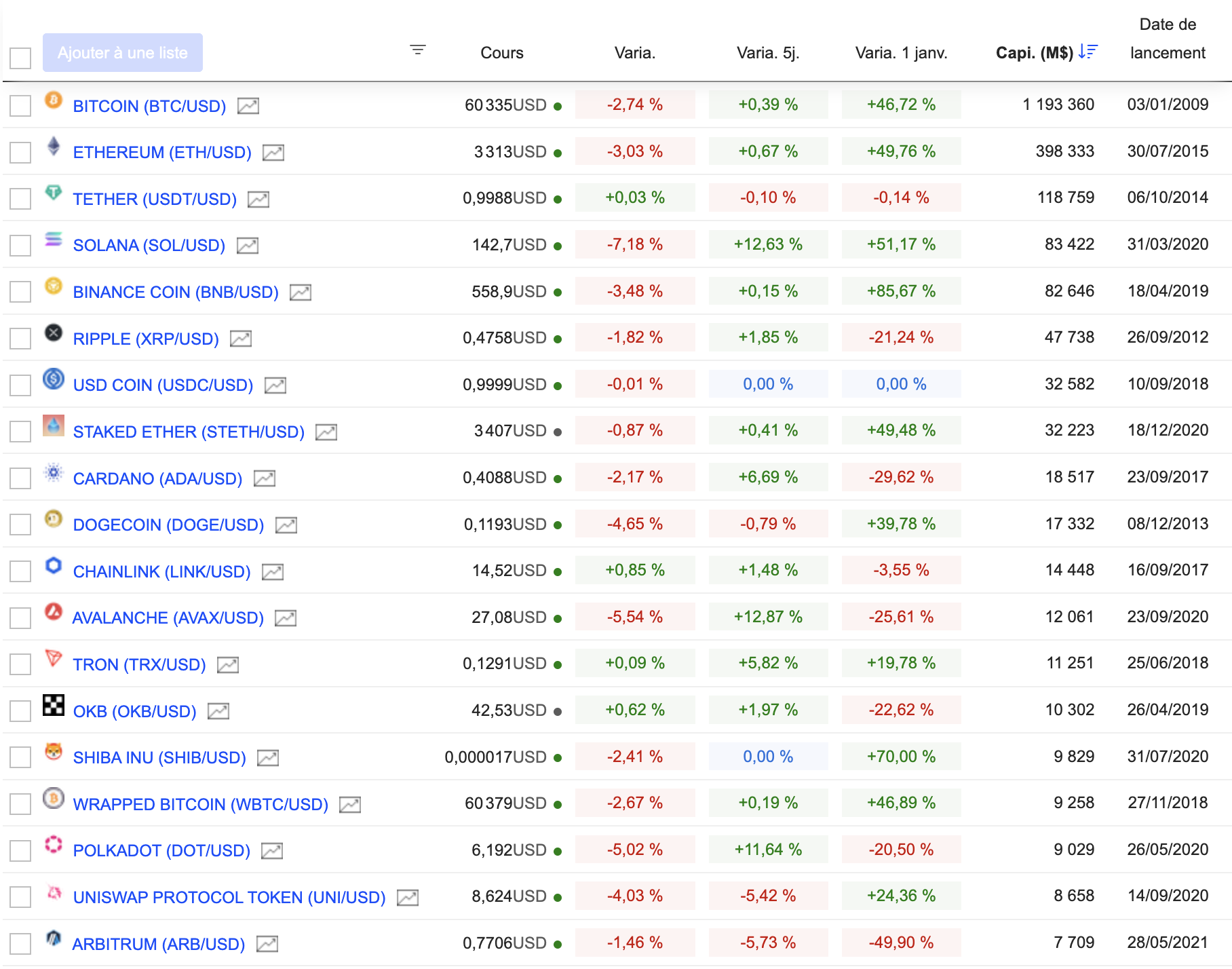
Task: Sort by the Varia. 1 janv. column header
Action: coord(901,53)
